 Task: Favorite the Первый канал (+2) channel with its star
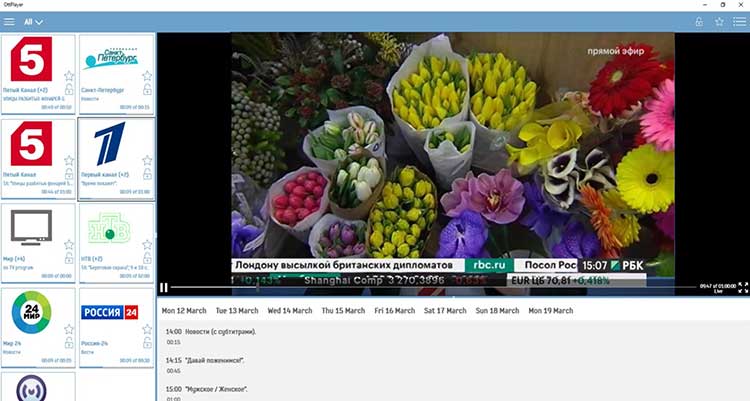click(x=147, y=160)
